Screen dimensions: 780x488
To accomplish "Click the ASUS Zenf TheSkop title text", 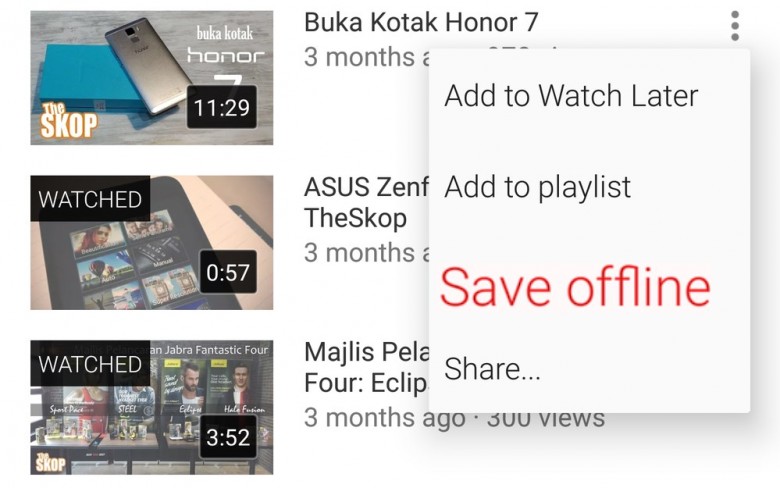I will pyautogui.click(x=366, y=202).
